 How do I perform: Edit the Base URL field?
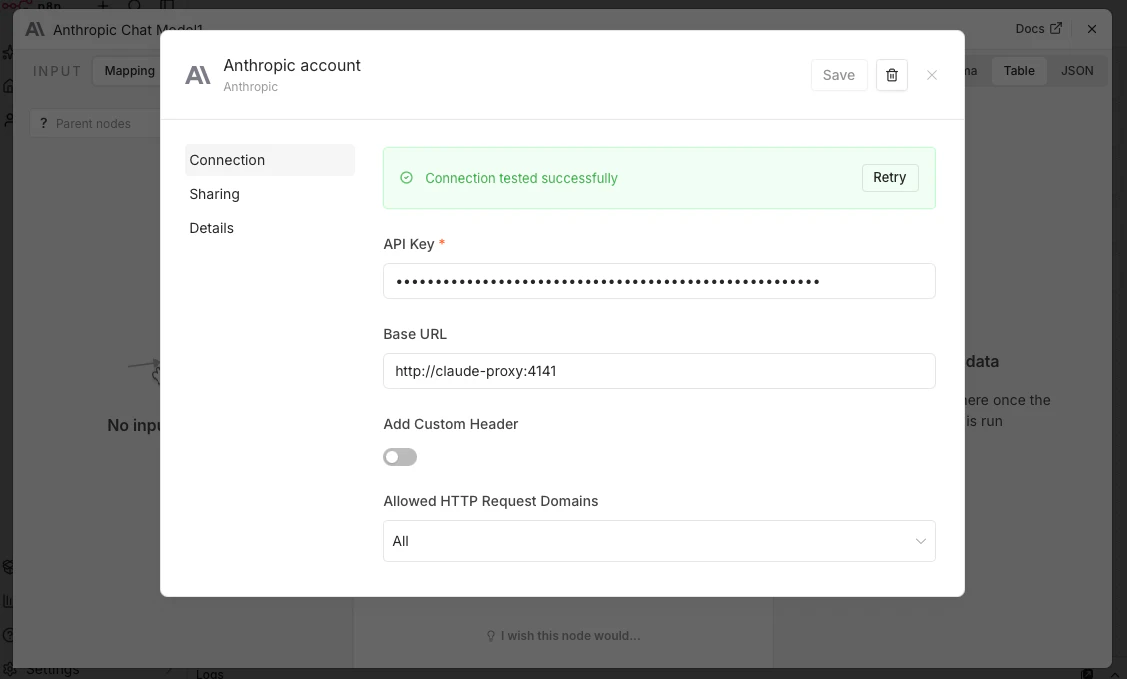point(659,371)
